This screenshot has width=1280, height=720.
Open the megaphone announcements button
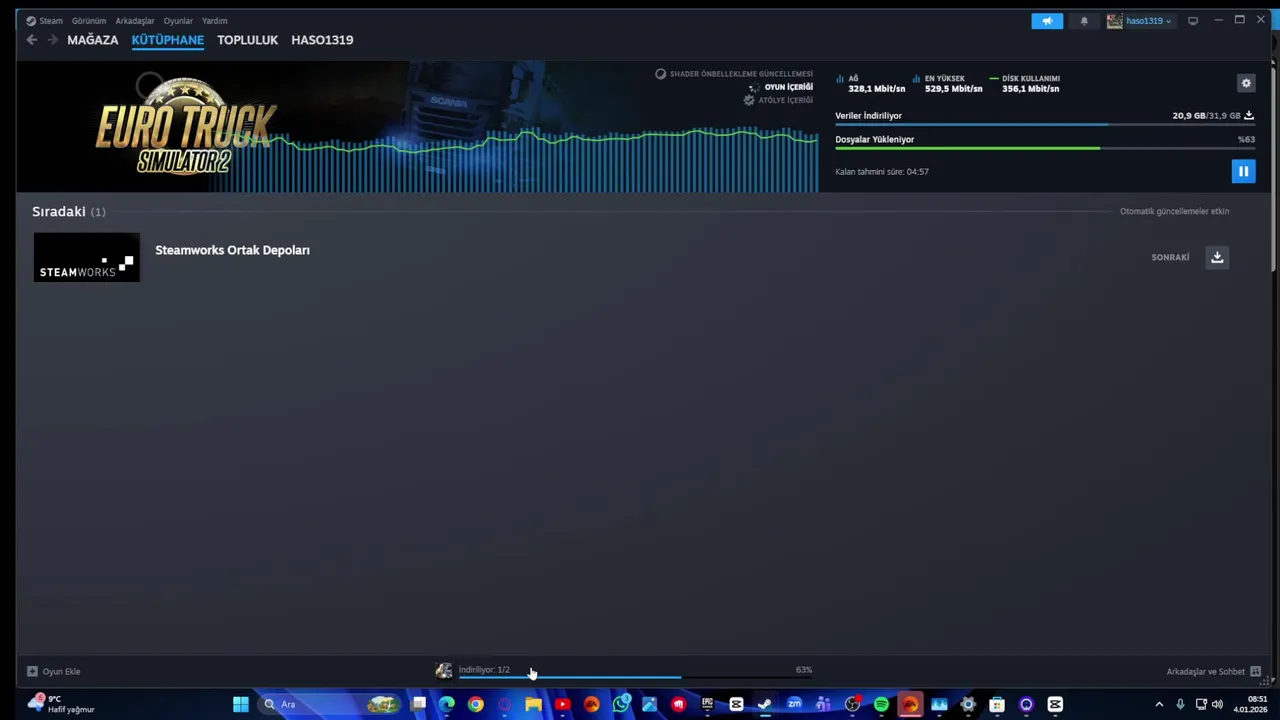coord(1047,21)
